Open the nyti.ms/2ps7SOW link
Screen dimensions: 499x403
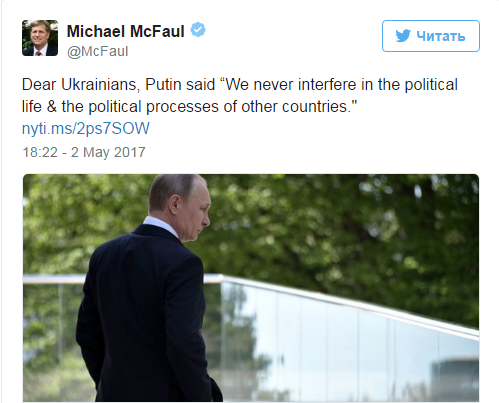tap(86, 128)
